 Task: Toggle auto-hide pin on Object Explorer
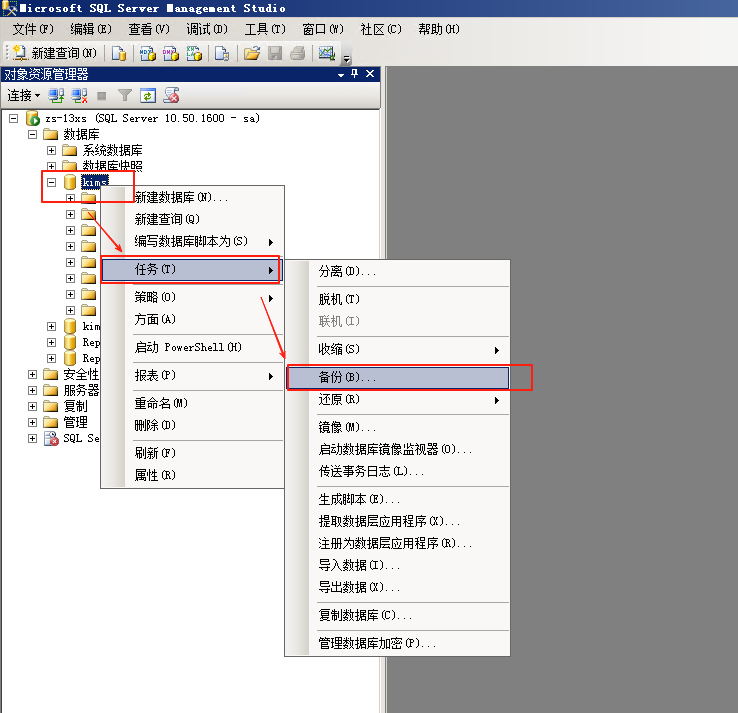(x=354, y=74)
